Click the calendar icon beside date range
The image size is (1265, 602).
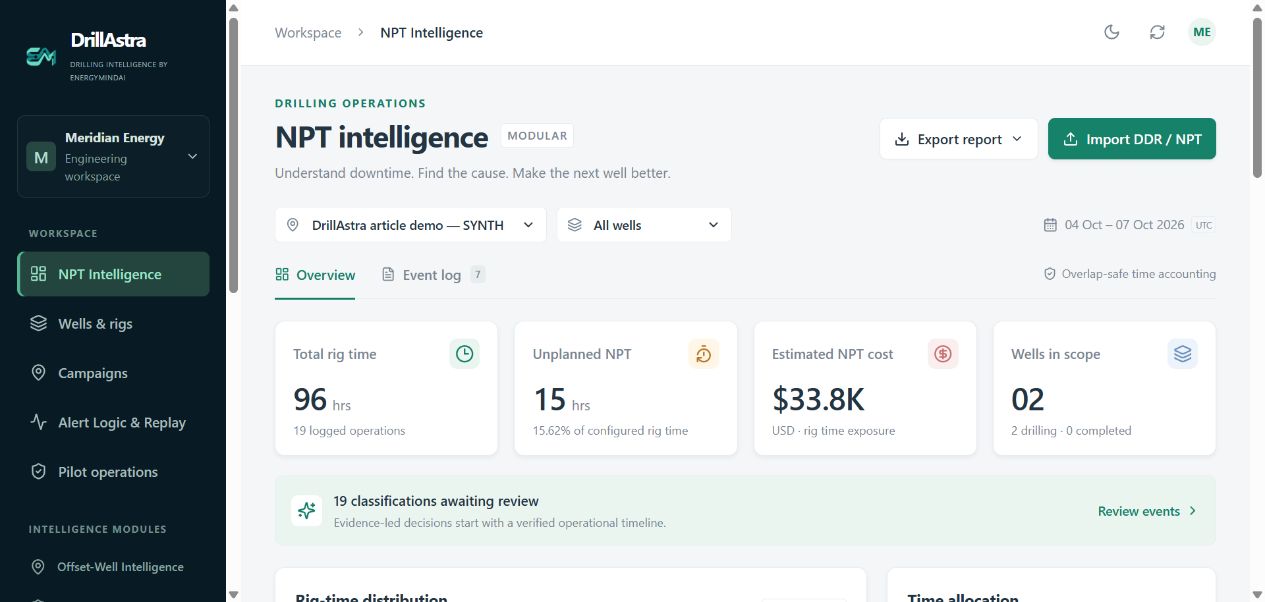[1050, 225]
